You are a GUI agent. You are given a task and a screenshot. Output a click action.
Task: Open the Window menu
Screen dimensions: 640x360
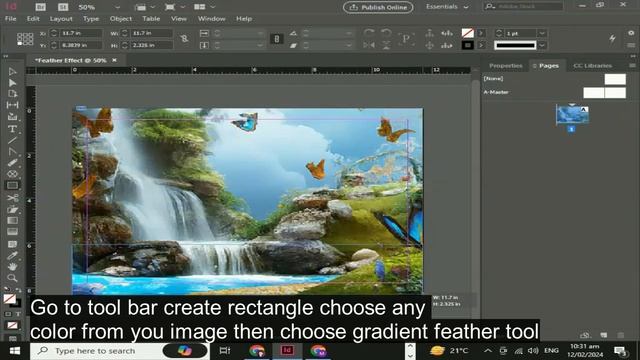coord(211,19)
